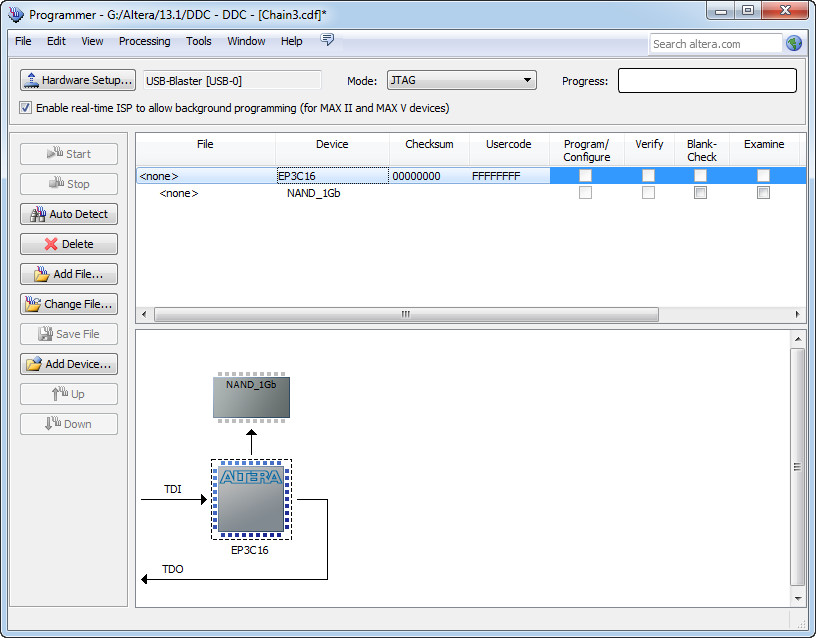This screenshot has width=816, height=638.
Task: Check Program/Configure for EP3C16 row
Action: click(585, 175)
